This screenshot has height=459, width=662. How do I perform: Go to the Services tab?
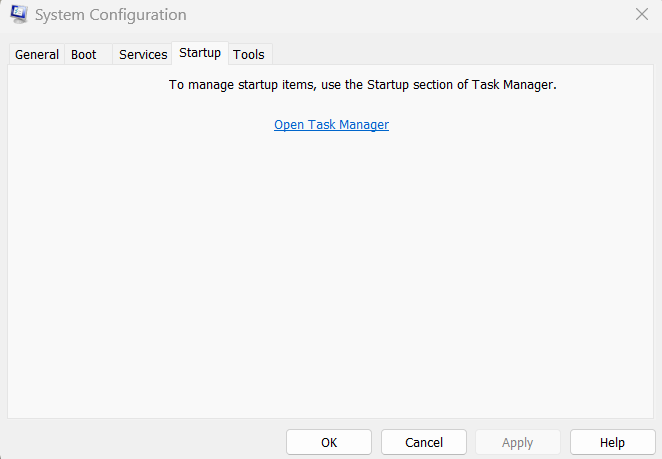point(143,54)
